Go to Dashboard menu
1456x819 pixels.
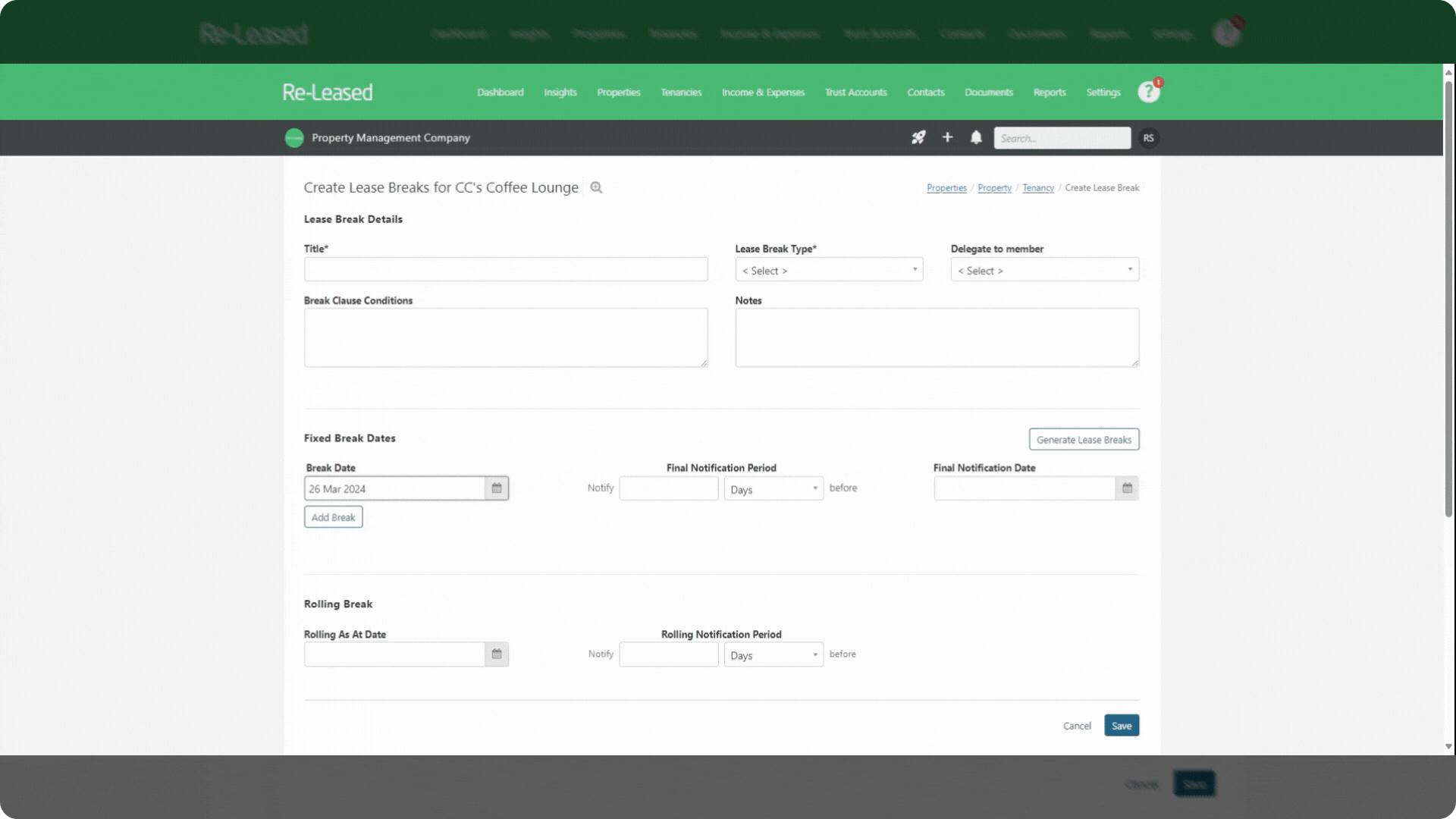[500, 93]
